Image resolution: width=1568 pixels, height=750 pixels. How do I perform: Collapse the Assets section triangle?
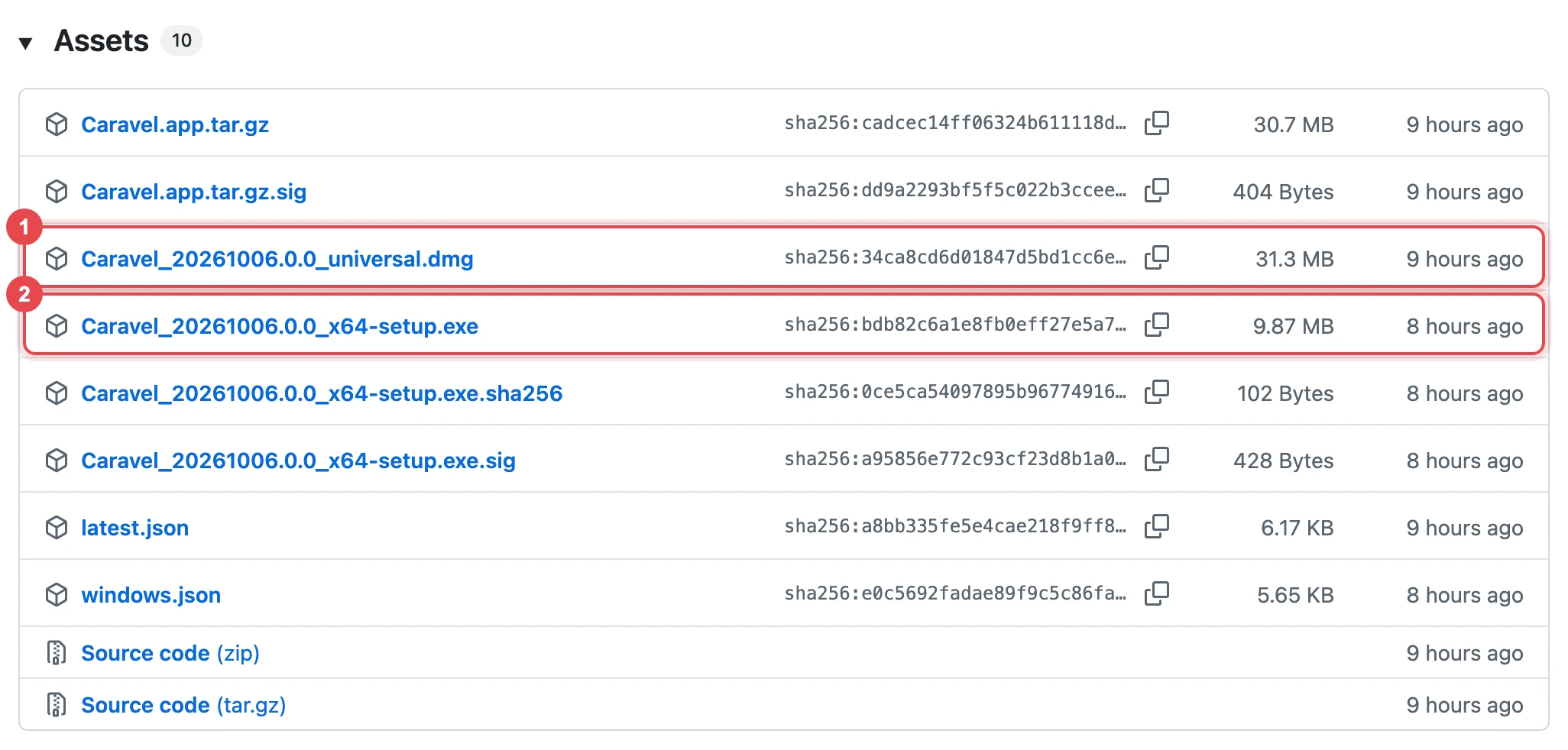pyautogui.click(x=25, y=43)
